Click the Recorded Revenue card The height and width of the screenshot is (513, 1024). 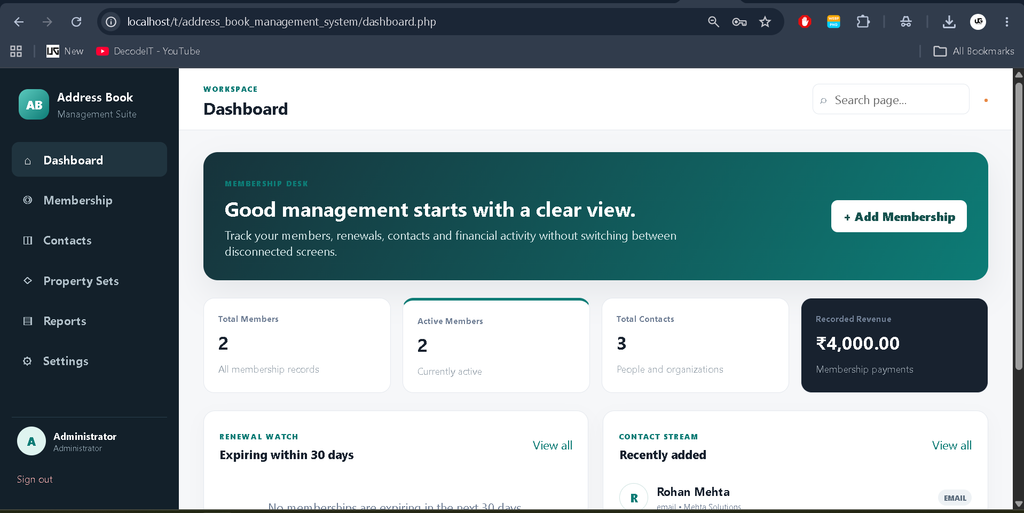pos(894,345)
